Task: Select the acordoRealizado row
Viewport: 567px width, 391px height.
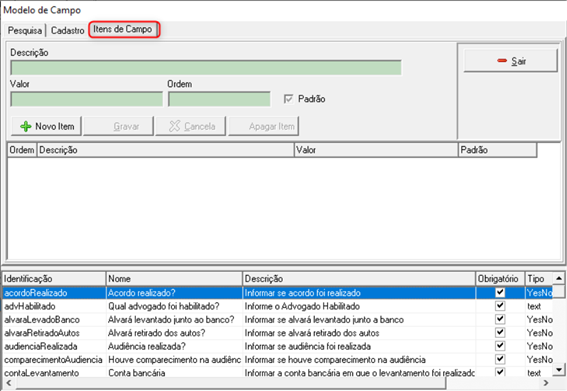Action: (278, 293)
